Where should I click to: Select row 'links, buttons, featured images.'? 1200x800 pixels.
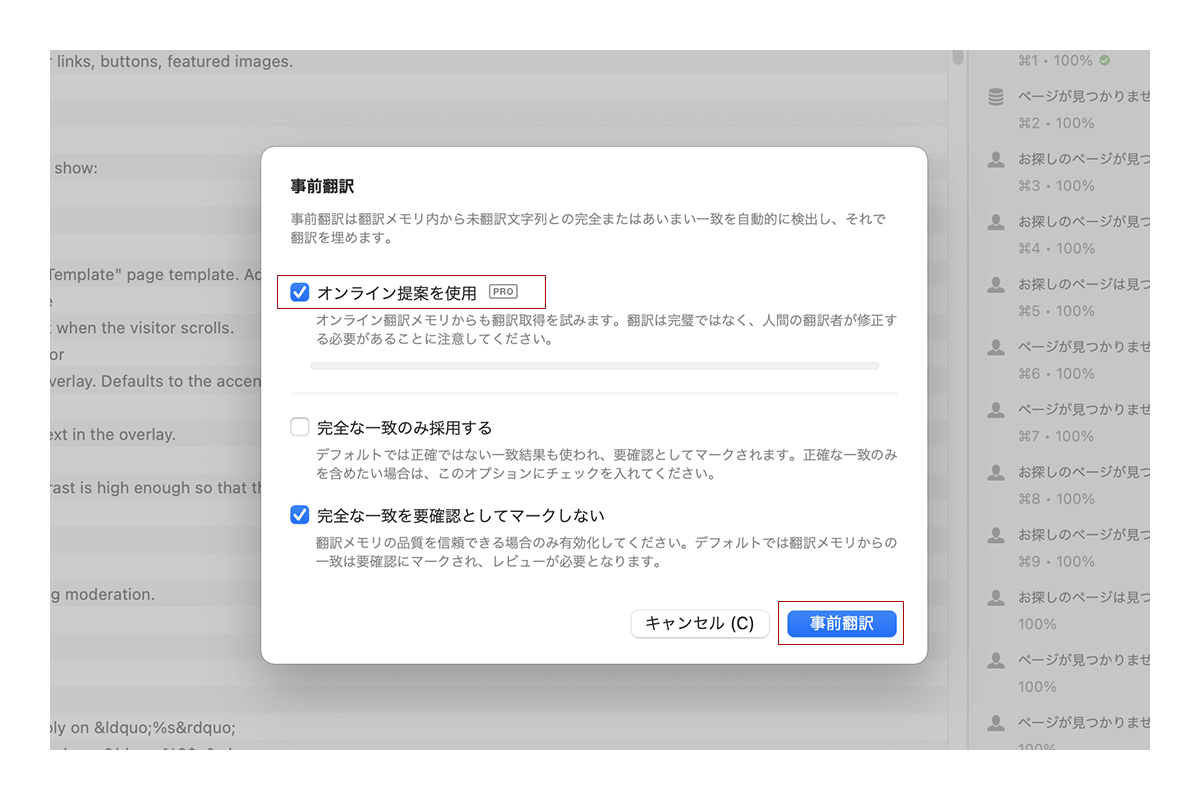click(499, 61)
